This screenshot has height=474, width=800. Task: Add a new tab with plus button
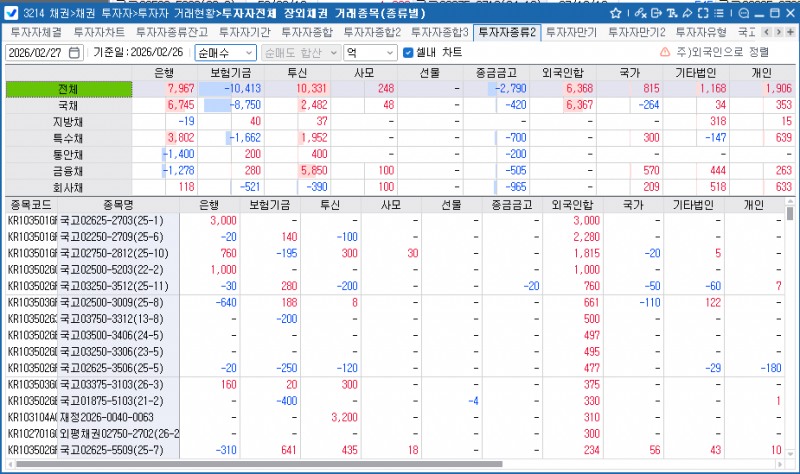(x=790, y=32)
